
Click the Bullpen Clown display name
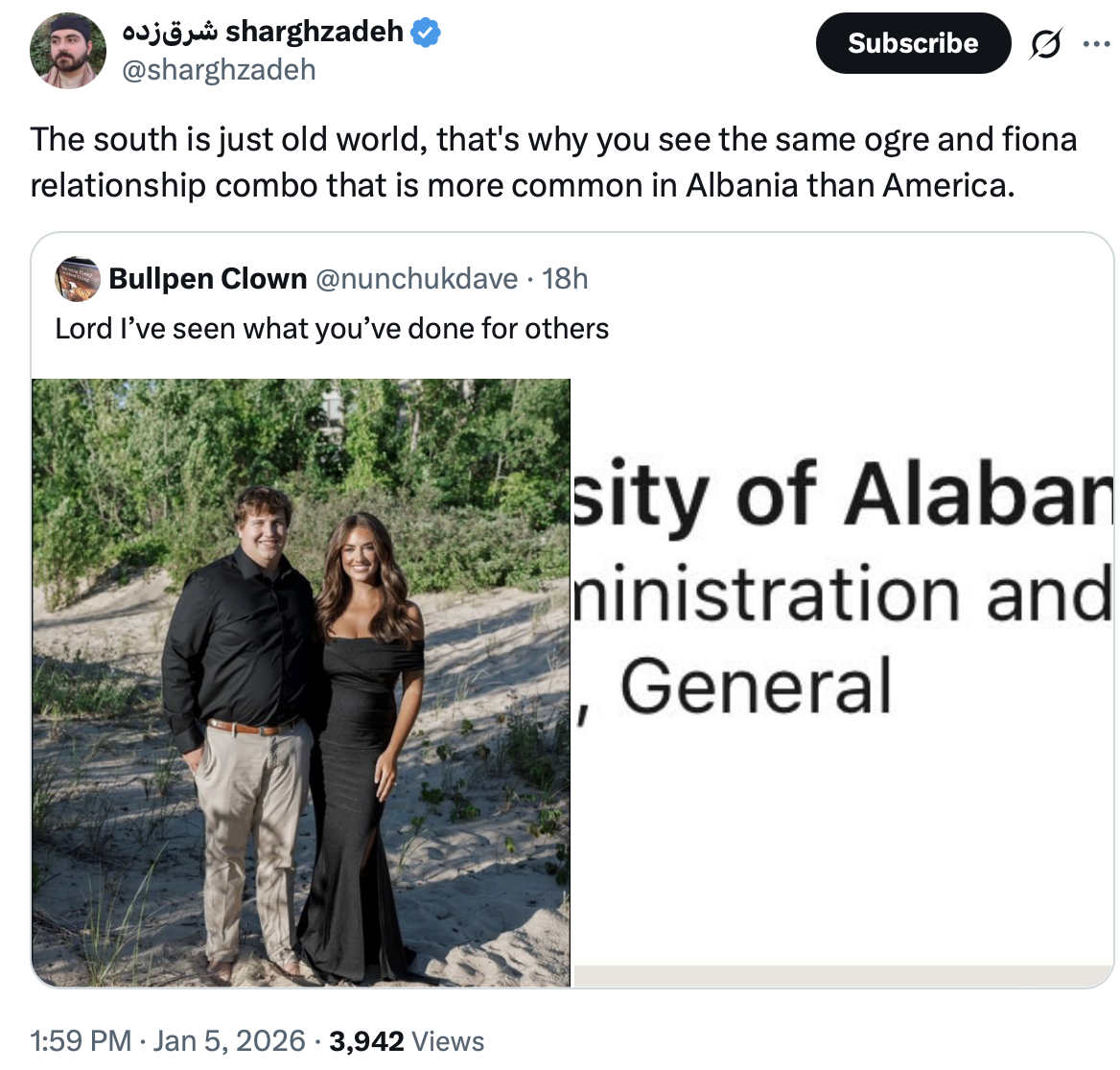(207, 279)
